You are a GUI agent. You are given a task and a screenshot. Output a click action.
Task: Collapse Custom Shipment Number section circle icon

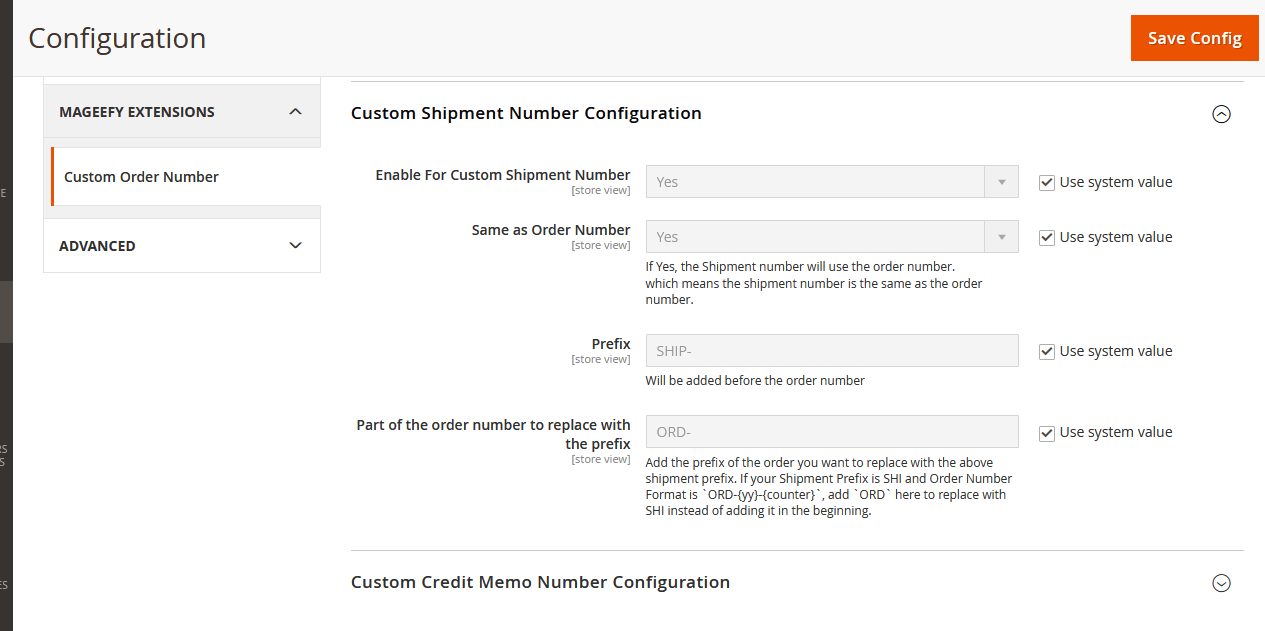1221,114
